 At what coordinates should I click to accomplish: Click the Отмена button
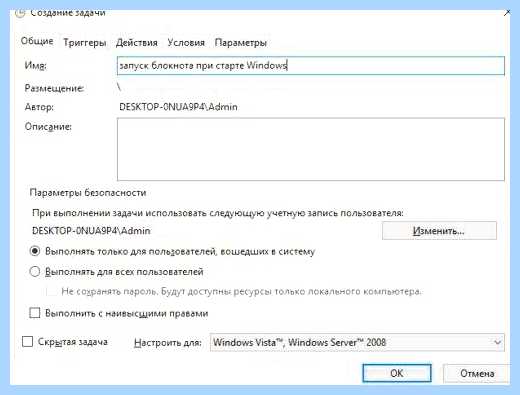477,373
